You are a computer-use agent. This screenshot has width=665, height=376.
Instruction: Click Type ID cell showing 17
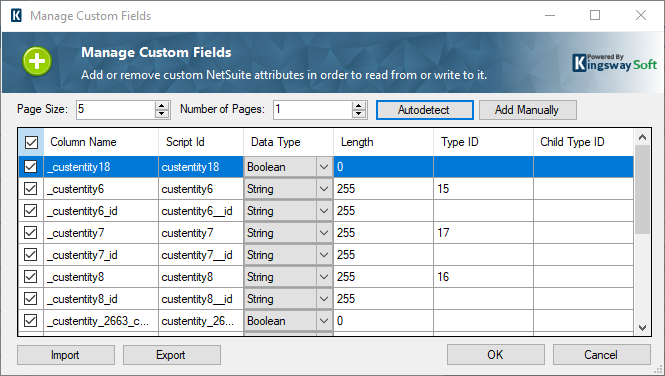483,233
